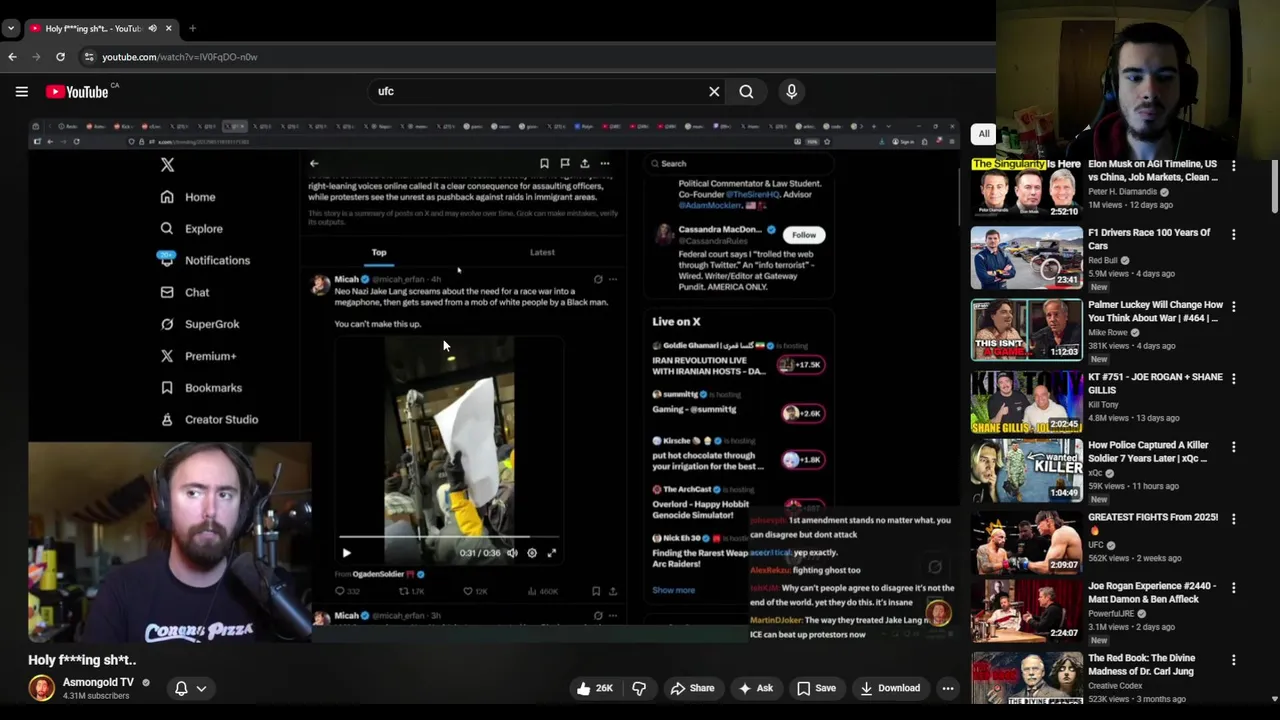Select the All filter chip
Screen dimensions: 1280x720
click(x=984, y=134)
